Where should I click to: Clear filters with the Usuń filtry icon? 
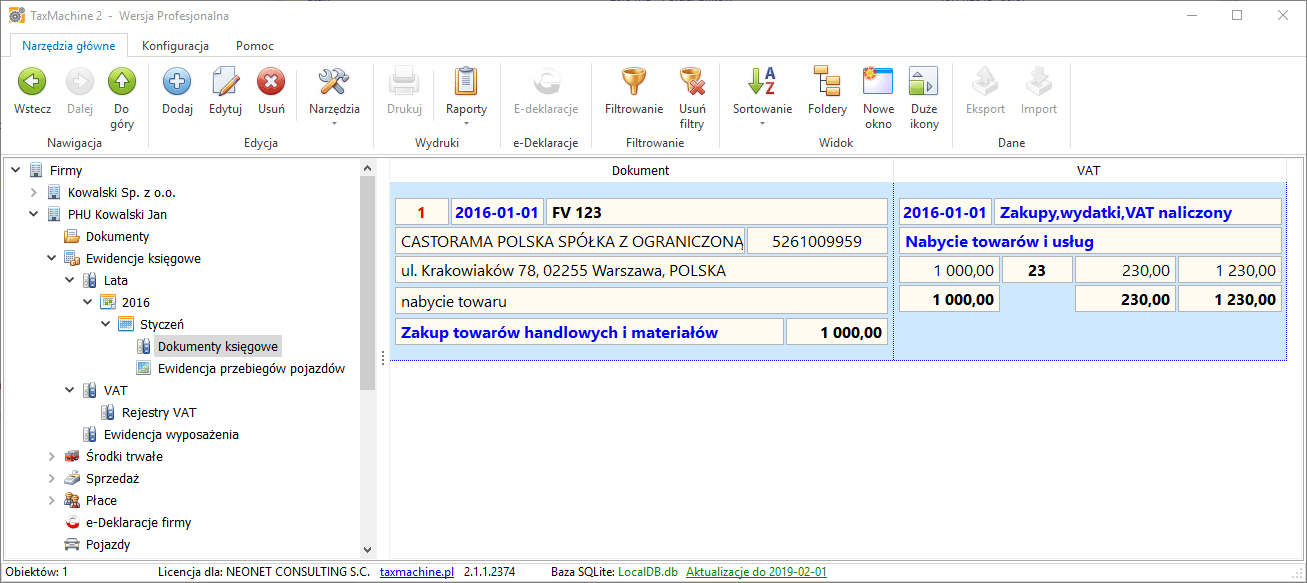[692, 82]
